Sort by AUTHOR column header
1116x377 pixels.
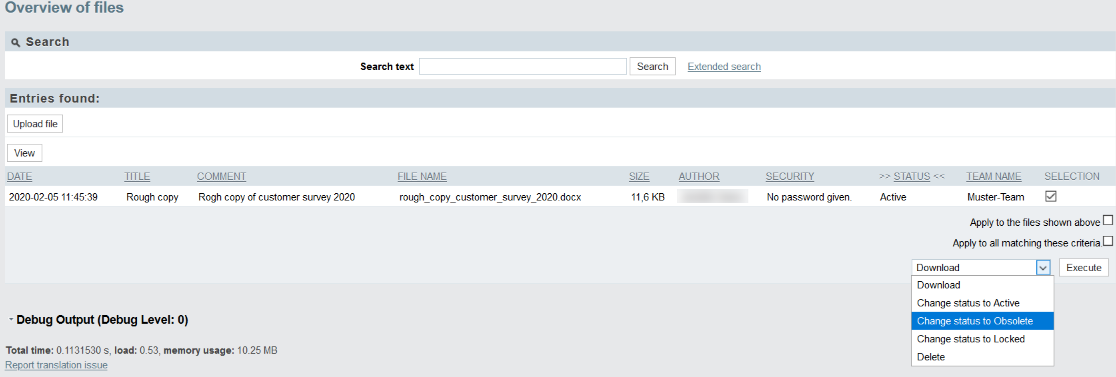click(699, 176)
